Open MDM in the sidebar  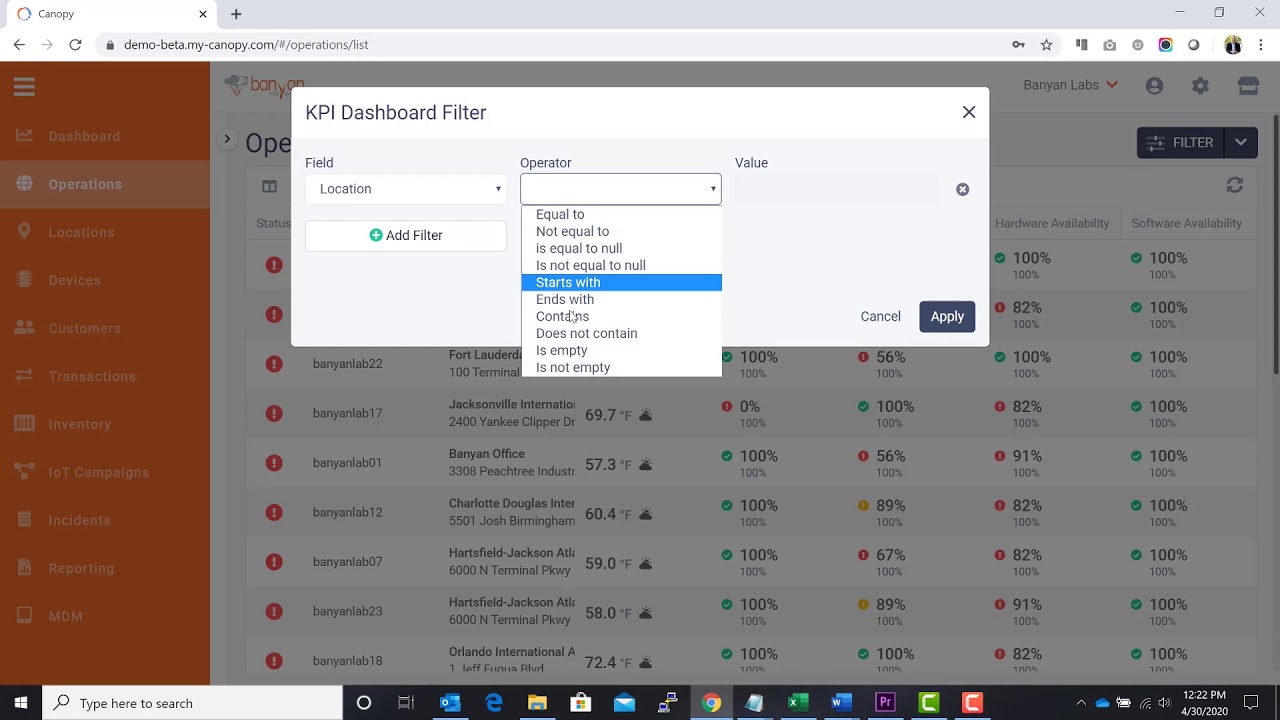tap(66, 616)
